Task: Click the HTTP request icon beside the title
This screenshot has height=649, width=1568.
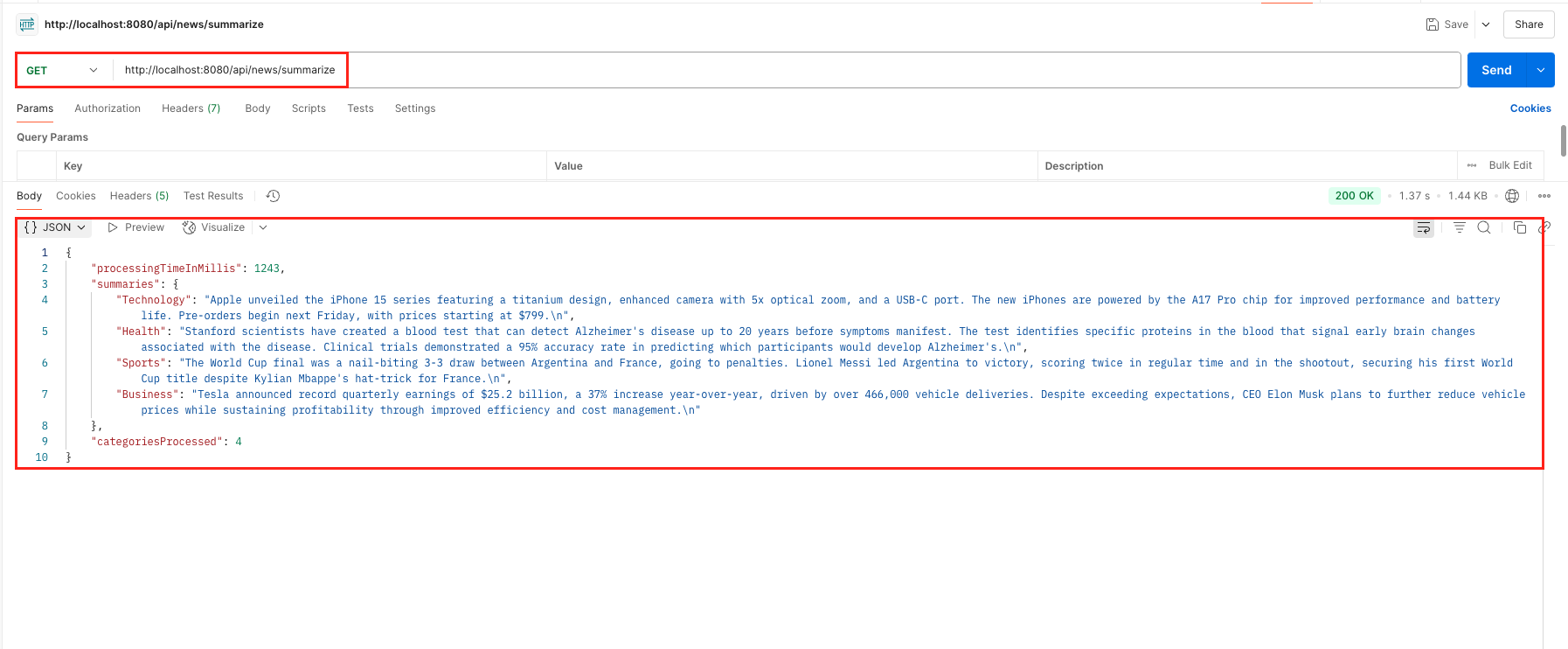Action: 27,24
